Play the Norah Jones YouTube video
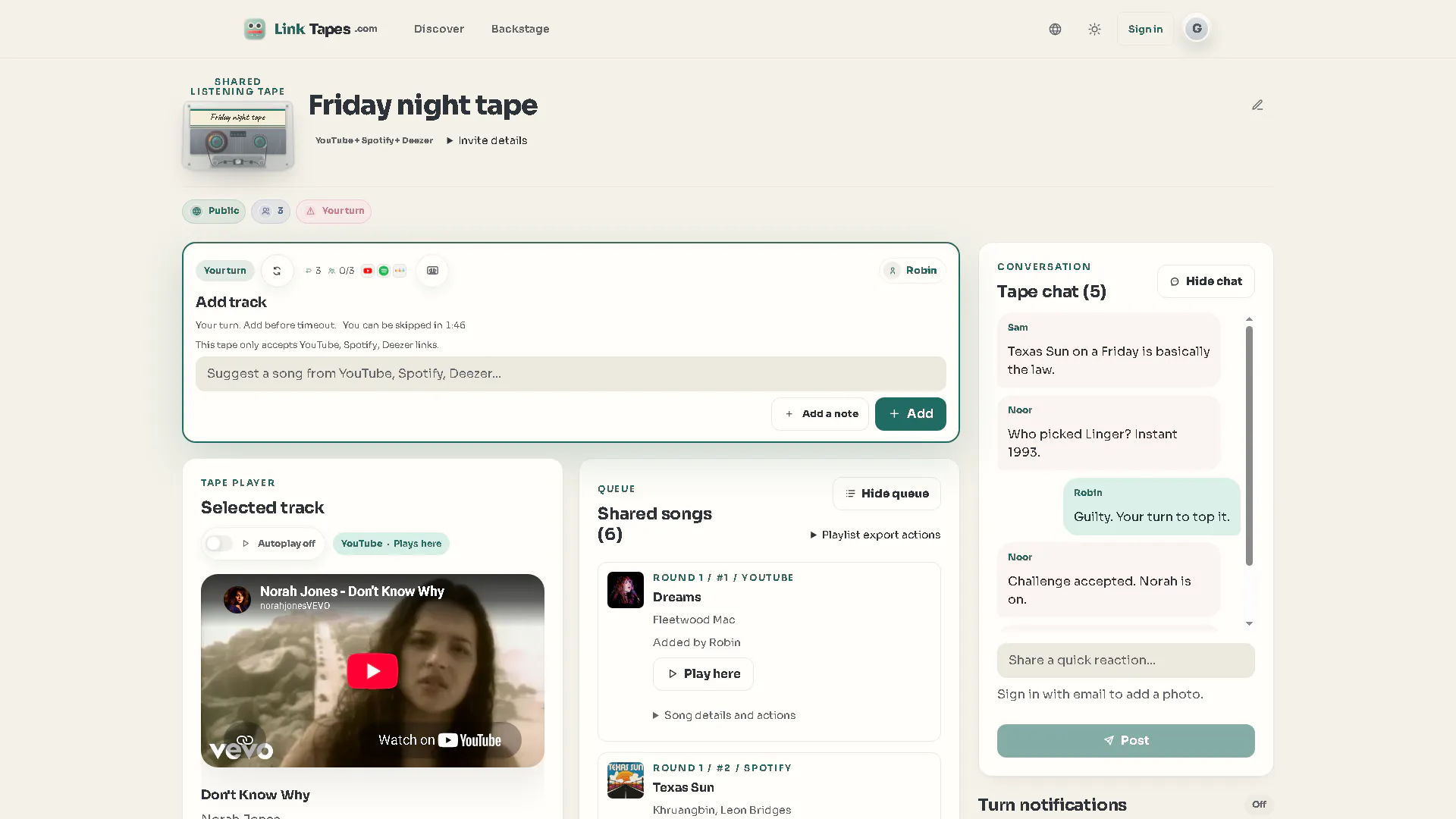This screenshot has height=819, width=1456. (x=372, y=671)
